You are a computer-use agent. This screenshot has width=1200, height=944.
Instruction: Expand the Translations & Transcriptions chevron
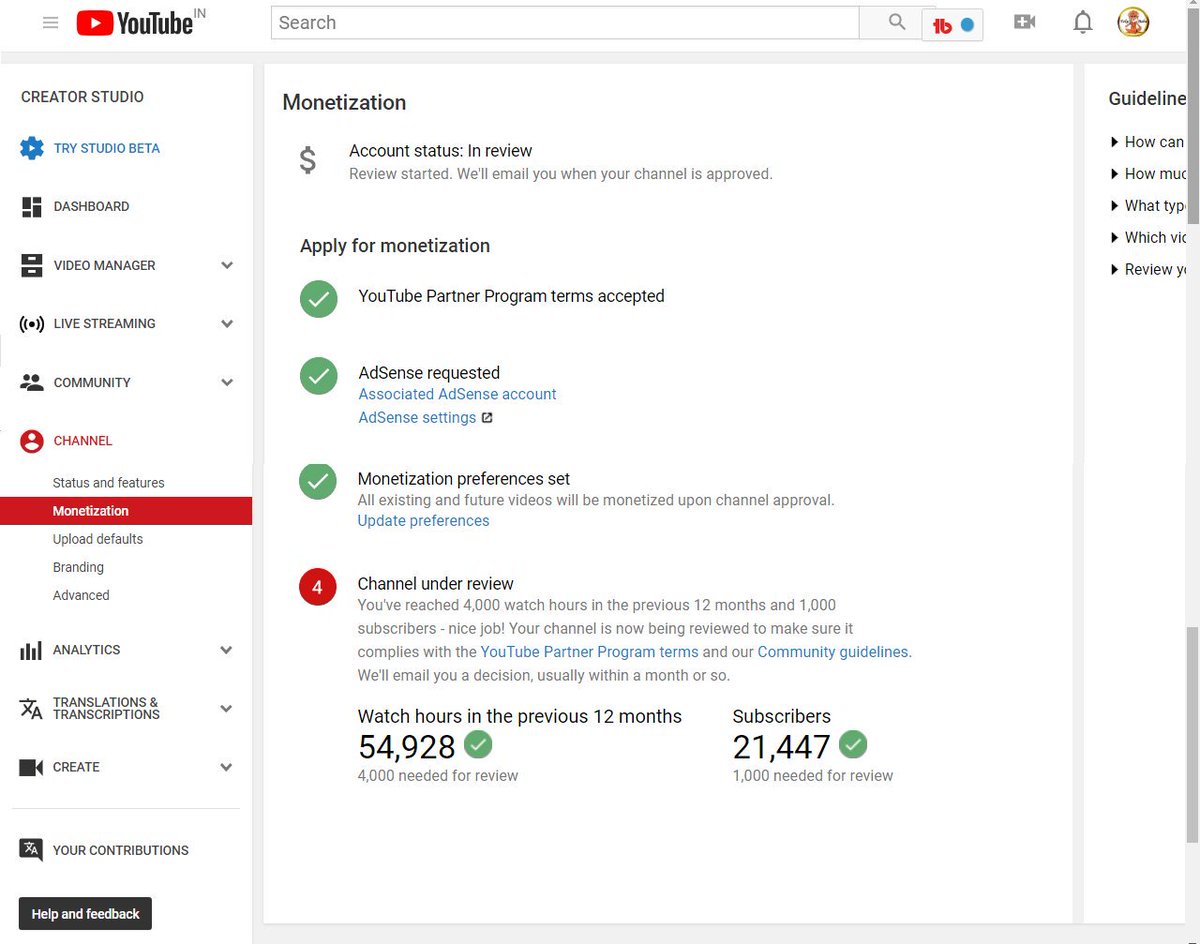227,708
